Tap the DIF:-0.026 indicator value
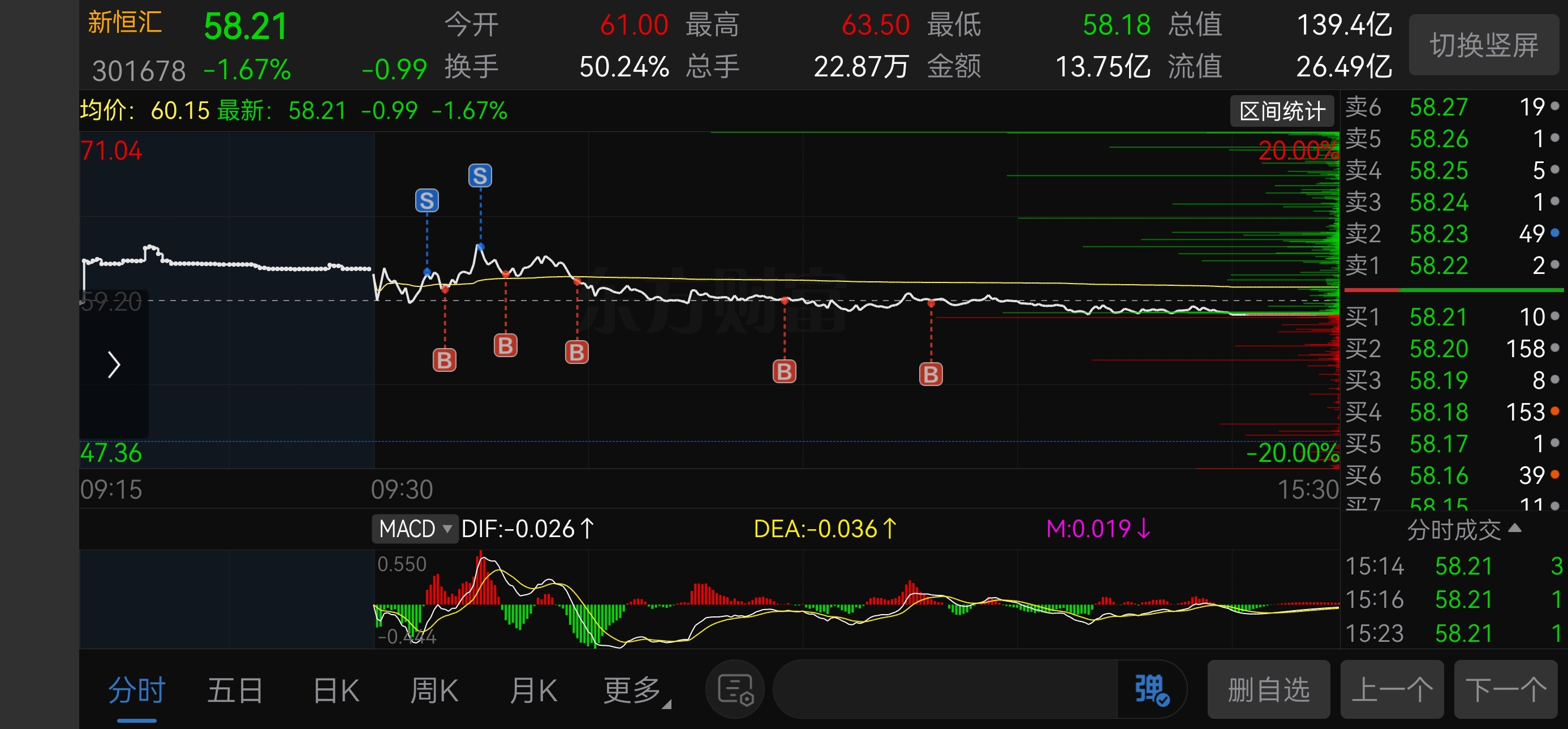1568x729 pixels. point(527,528)
